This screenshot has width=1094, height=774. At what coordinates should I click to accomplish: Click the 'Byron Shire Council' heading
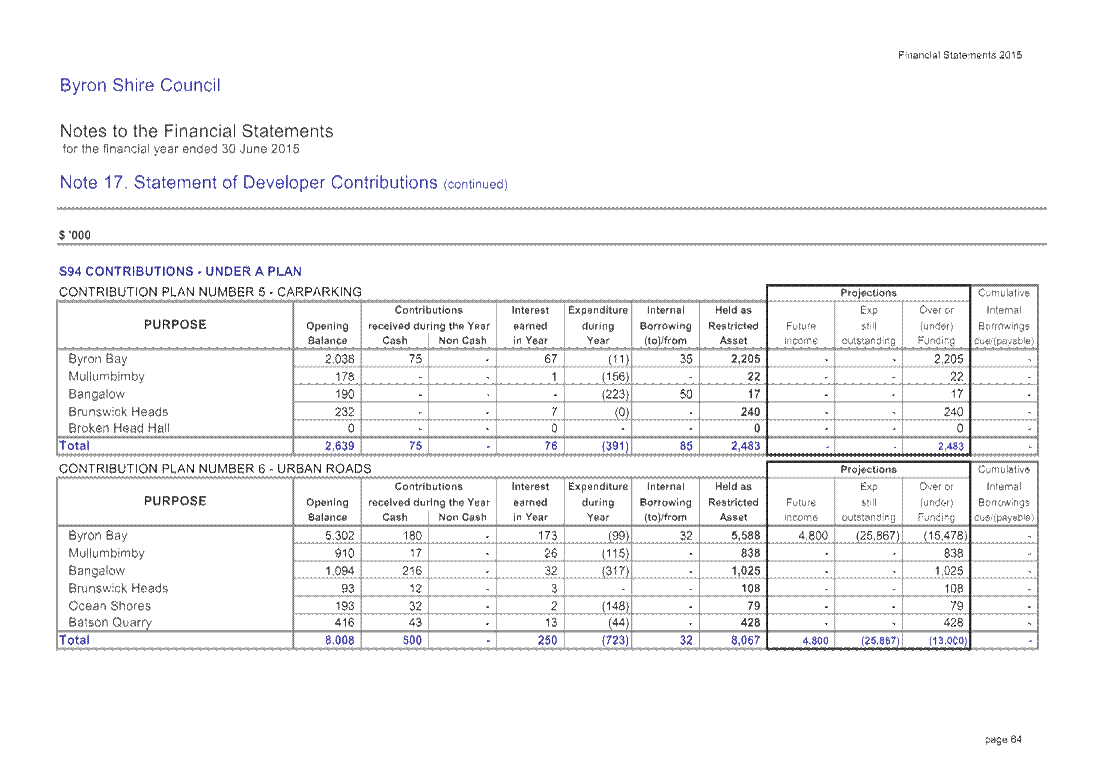tap(140, 85)
